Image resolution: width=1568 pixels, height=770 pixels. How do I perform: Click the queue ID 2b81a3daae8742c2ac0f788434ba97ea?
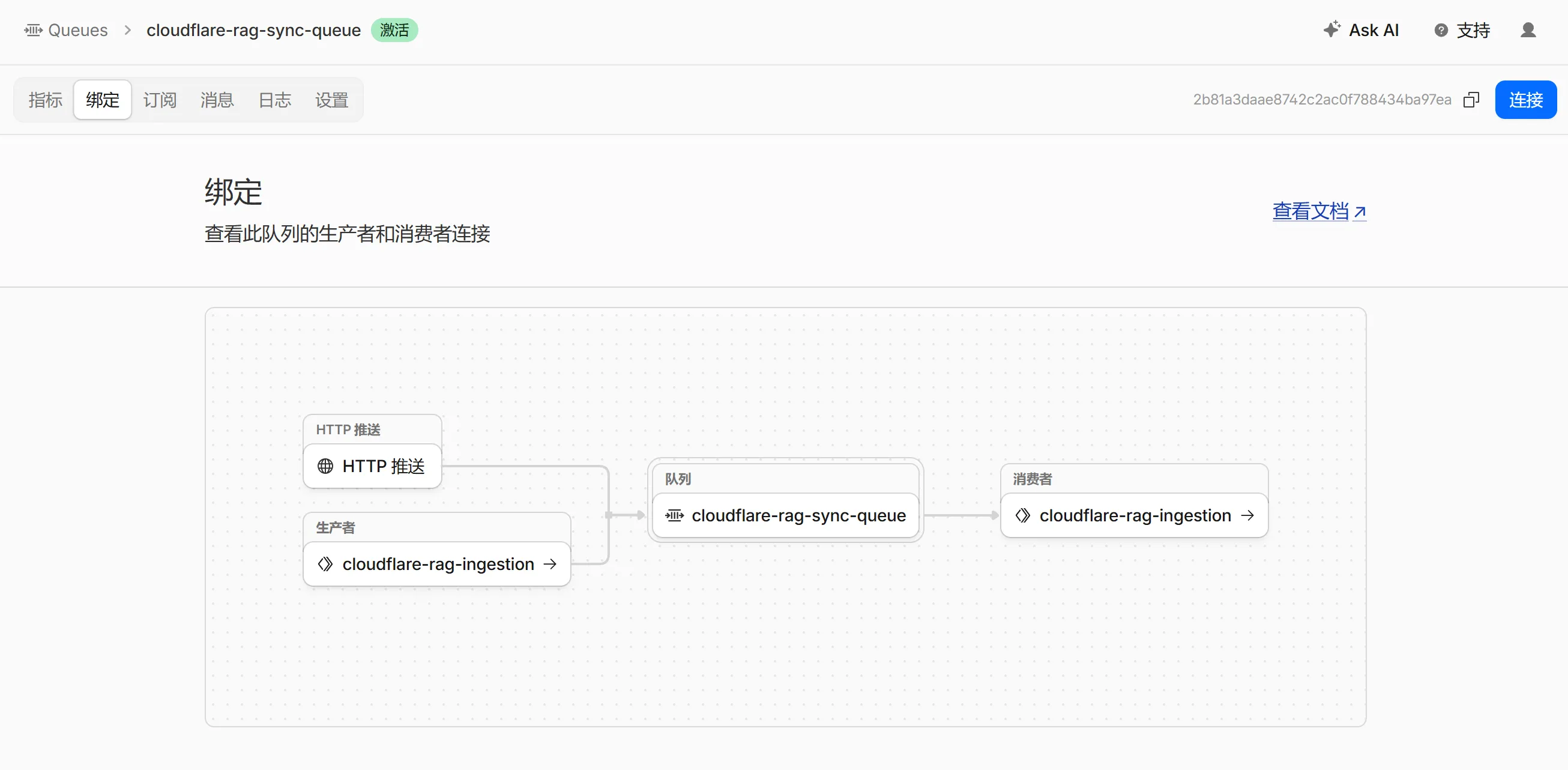1322,99
